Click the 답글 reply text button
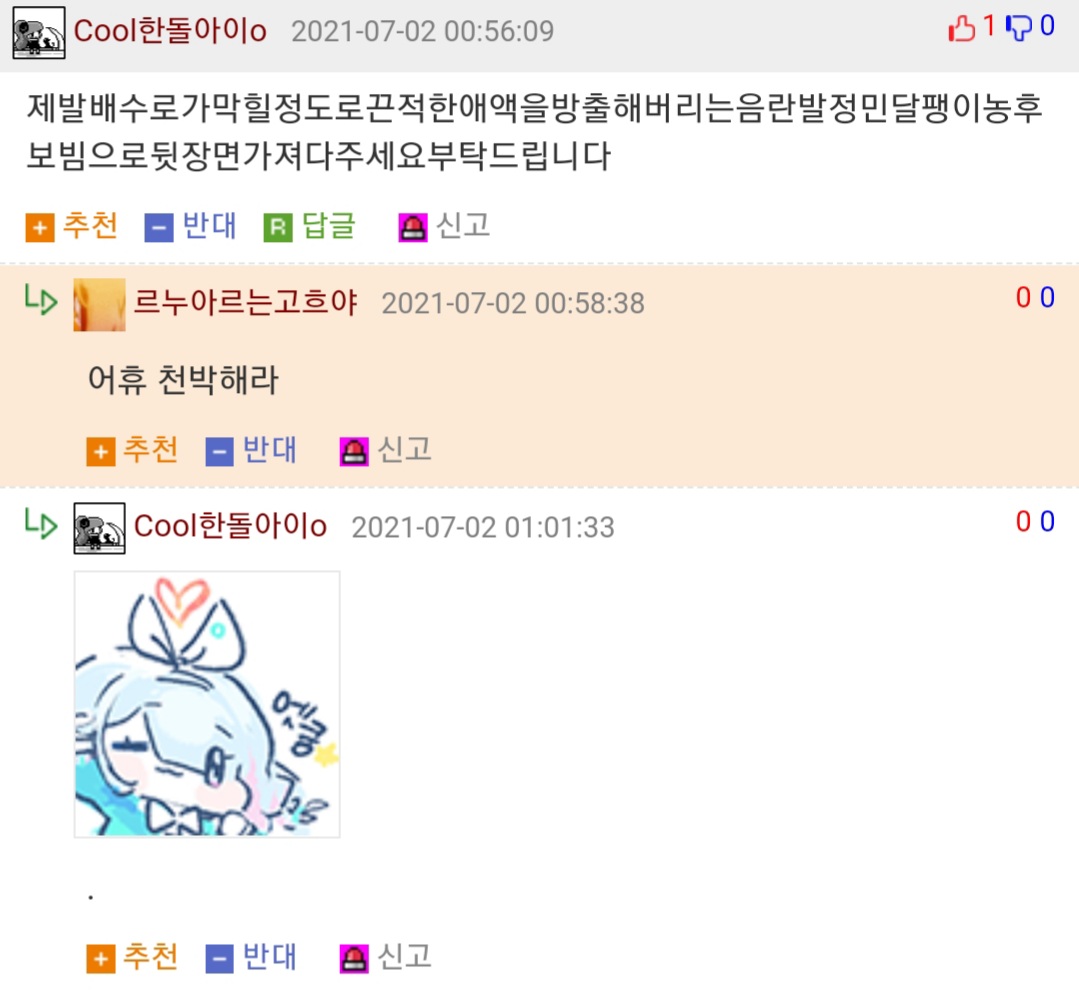The height and width of the screenshot is (993, 1079). pos(328,226)
